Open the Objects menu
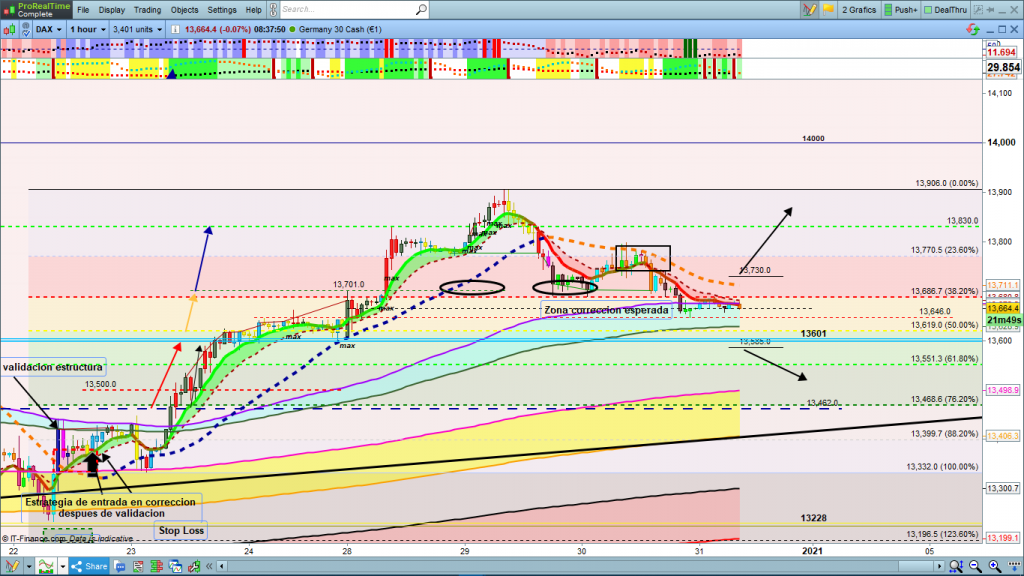1024x576 pixels. pos(184,9)
